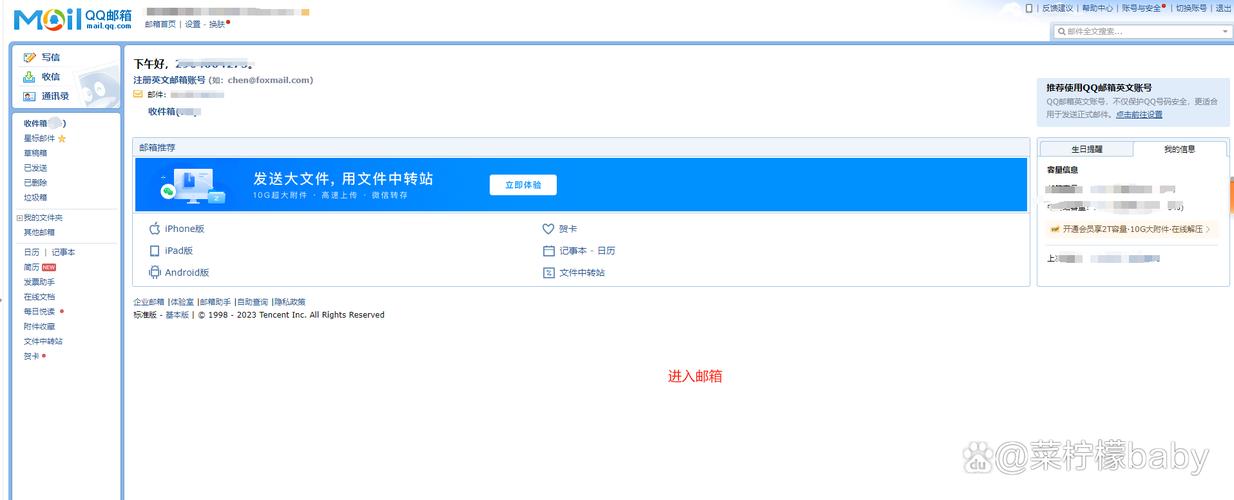
Task: Click the 收信 download icon
Action: (30, 76)
